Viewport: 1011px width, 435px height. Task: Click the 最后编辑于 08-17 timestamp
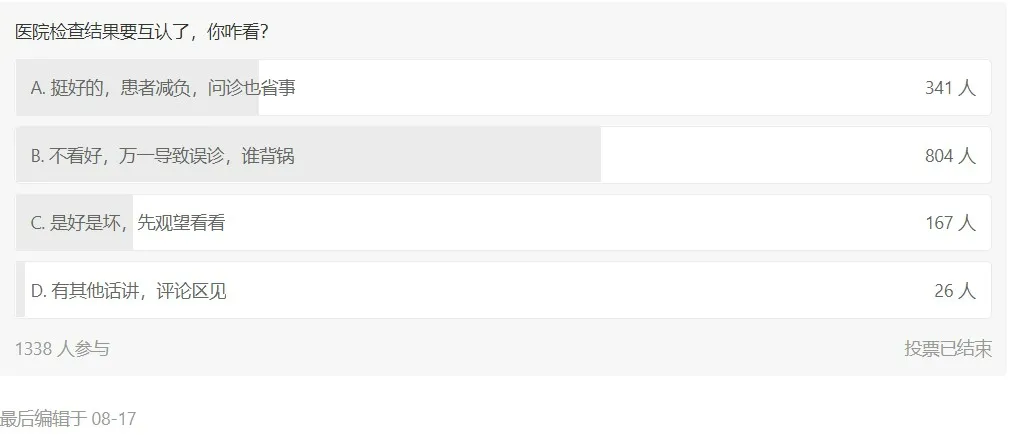click(68, 418)
